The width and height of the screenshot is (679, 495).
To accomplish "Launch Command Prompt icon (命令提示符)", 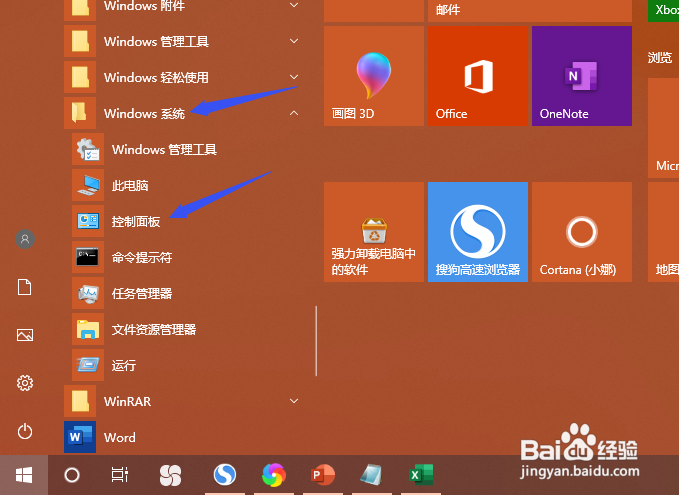I will point(88,257).
